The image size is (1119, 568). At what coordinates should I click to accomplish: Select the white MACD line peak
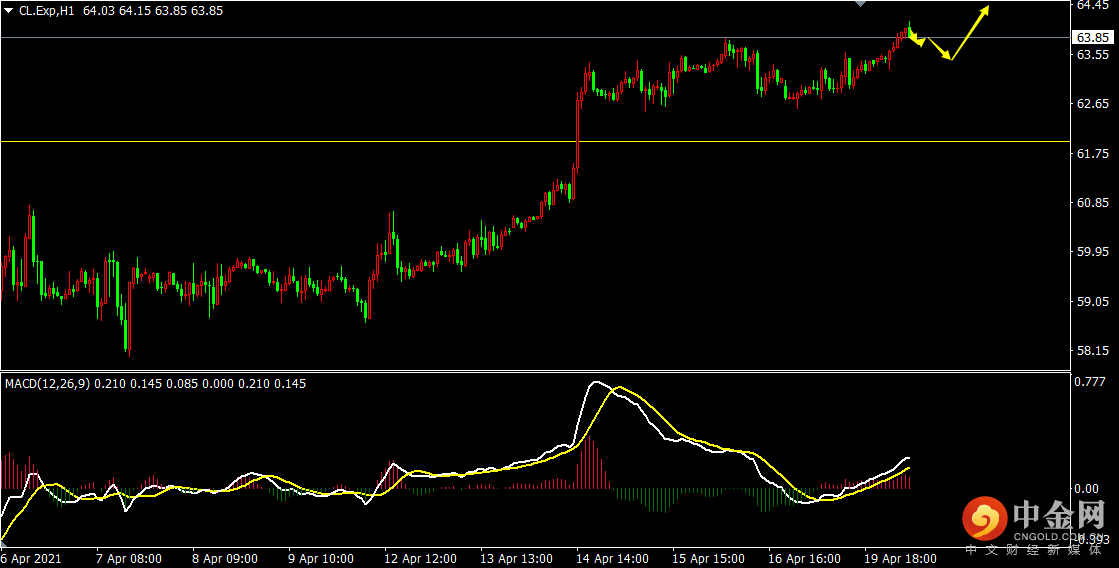[595, 384]
